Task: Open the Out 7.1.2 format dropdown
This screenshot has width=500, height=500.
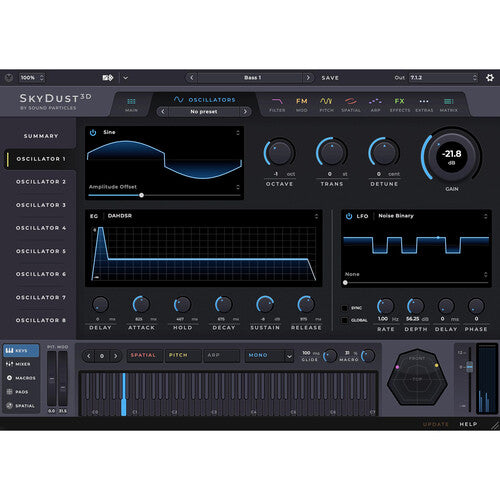Action: coord(443,78)
